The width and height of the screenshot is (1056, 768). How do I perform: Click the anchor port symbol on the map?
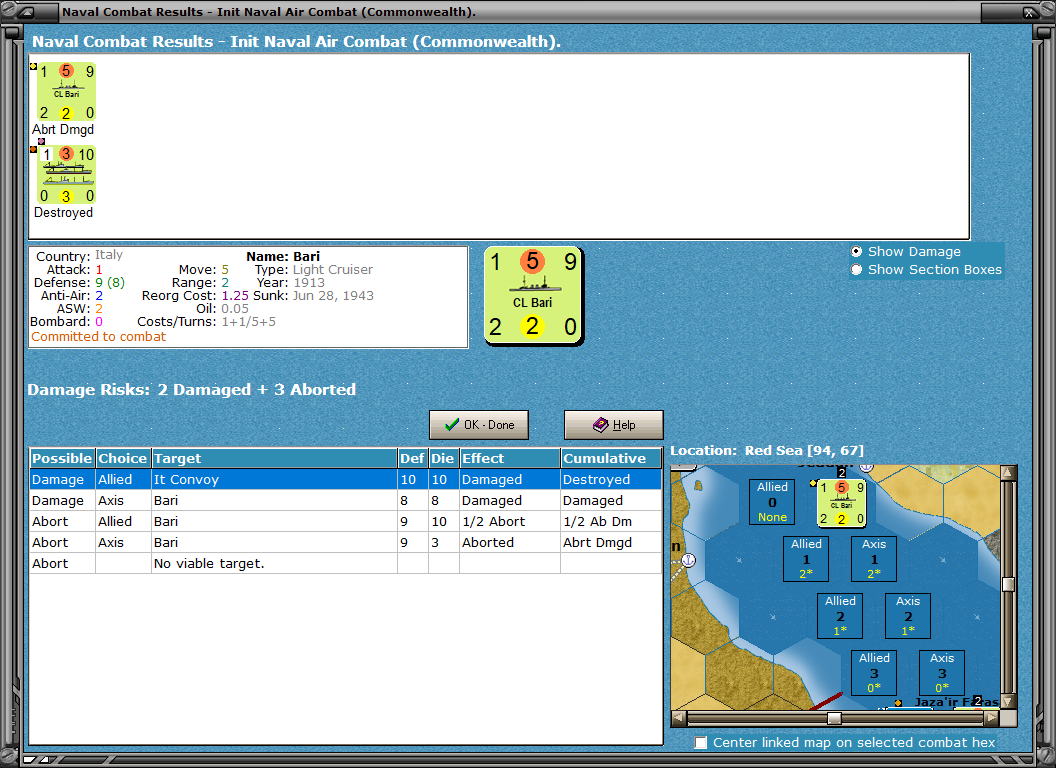pyautogui.click(x=688, y=560)
